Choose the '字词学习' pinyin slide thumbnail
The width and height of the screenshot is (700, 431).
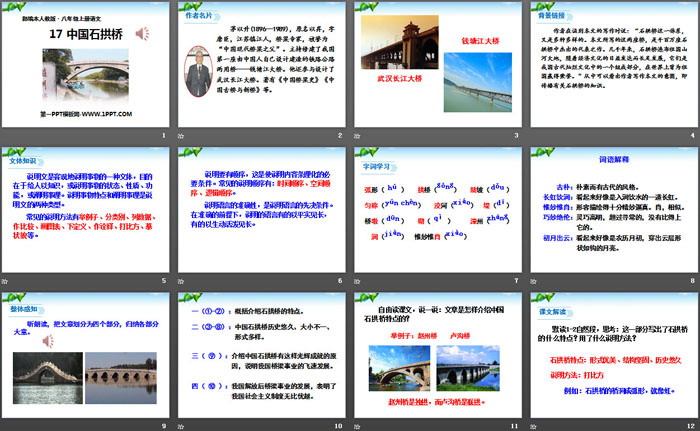[x=437, y=208]
